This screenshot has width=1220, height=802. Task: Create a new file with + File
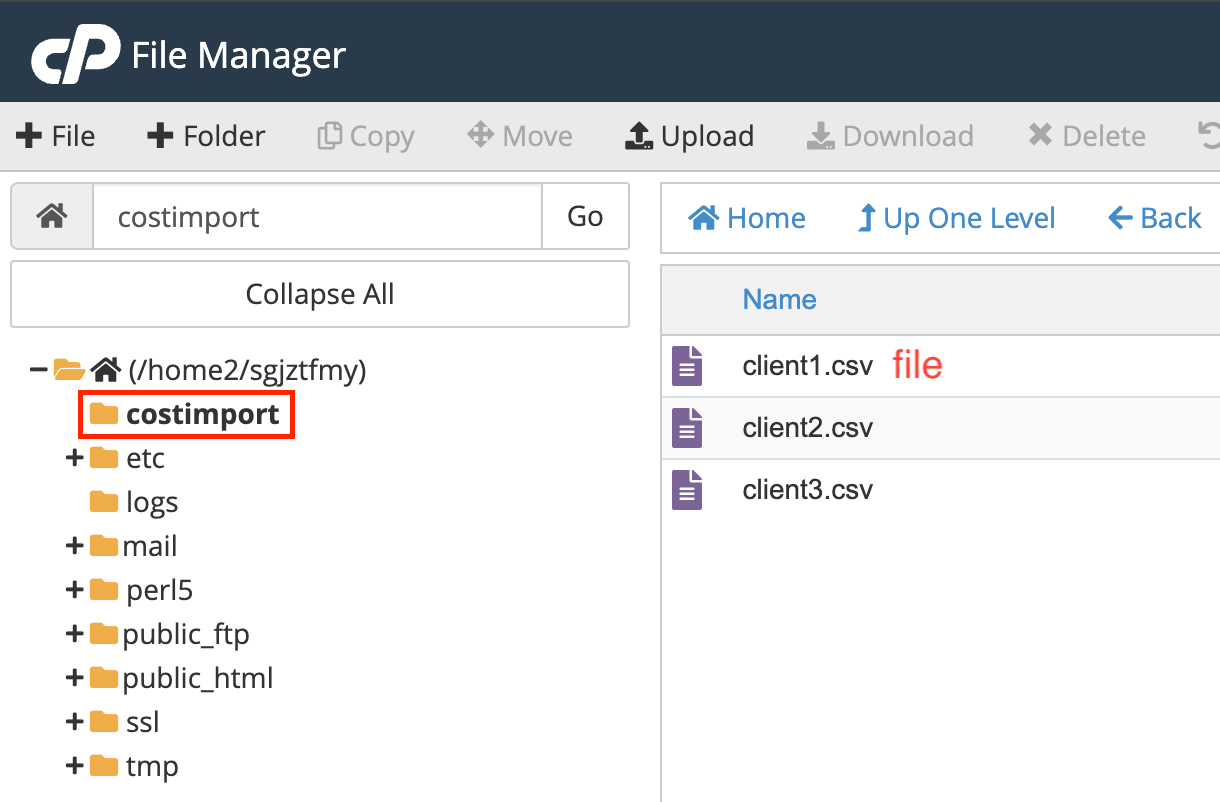click(56, 136)
